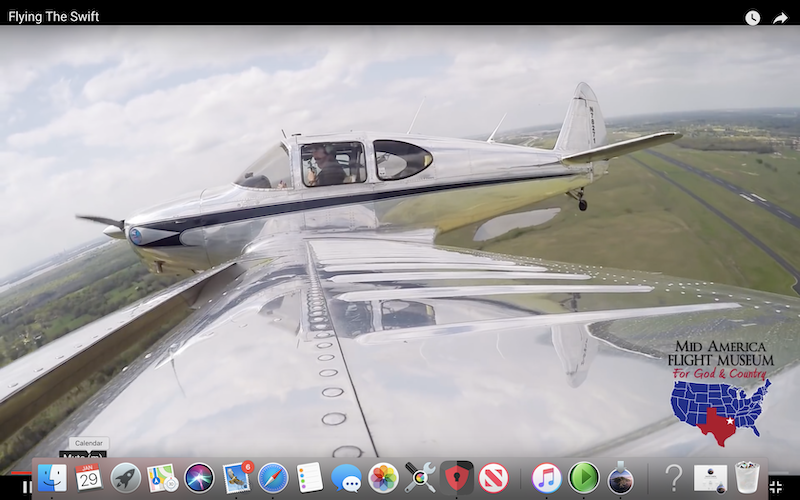Open the Trash in the dock
Screen dimensions: 800x500
(x=747, y=477)
